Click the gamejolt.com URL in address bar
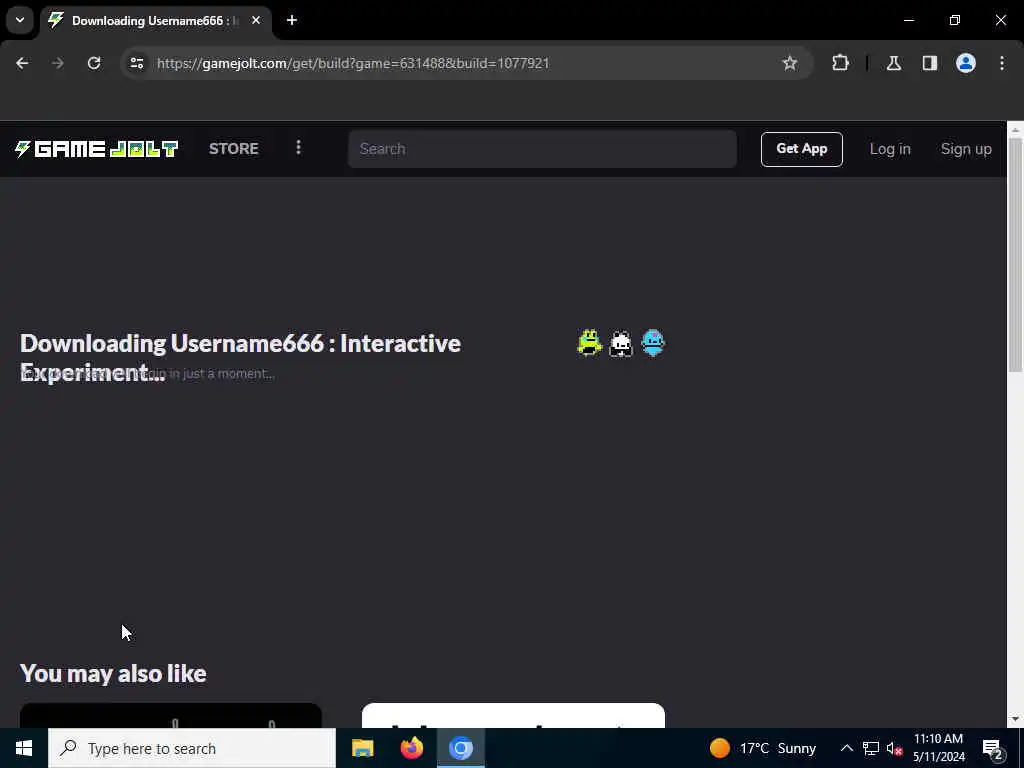The image size is (1024, 768). coord(353,63)
